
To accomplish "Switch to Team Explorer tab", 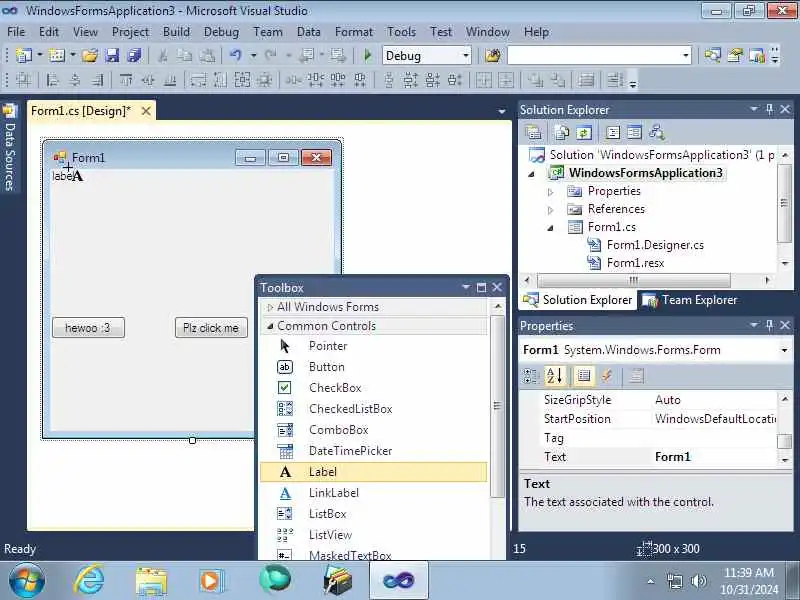I will tap(690, 300).
